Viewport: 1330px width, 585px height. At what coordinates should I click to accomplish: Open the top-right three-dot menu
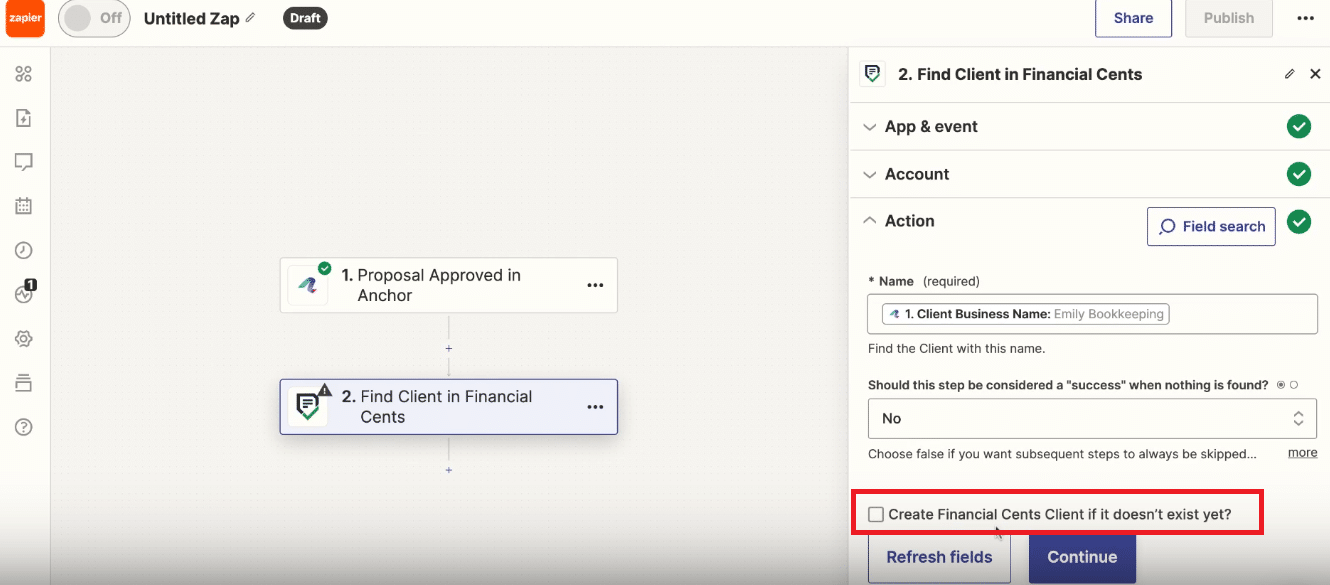[x=1305, y=18]
